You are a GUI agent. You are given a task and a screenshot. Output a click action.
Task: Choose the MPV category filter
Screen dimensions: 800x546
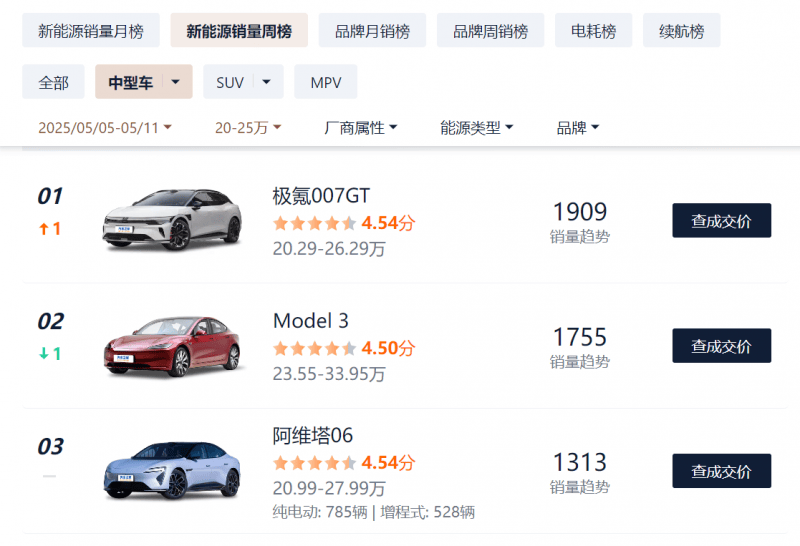(326, 82)
